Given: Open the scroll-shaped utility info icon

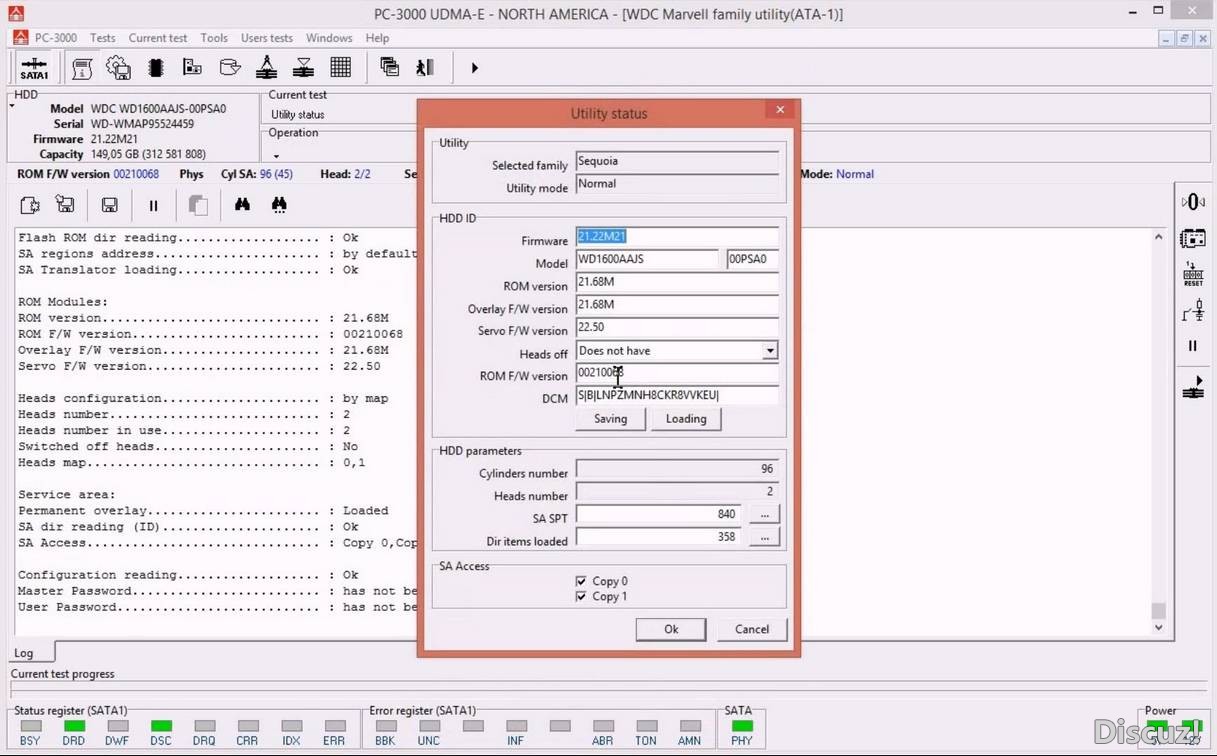Looking at the screenshot, I should click(82, 68).
